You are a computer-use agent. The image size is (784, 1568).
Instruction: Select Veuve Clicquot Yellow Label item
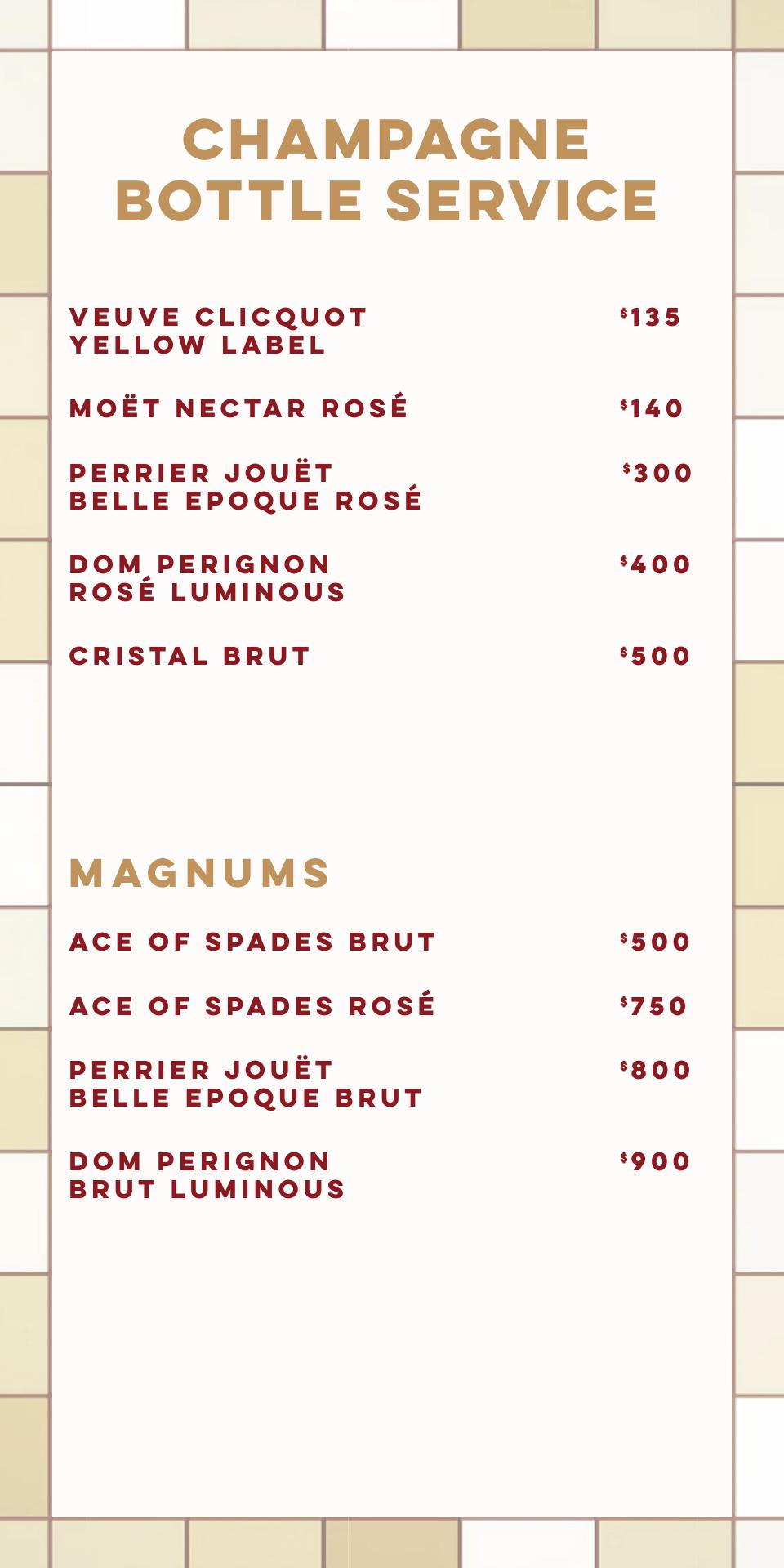[x=219, y=331]
